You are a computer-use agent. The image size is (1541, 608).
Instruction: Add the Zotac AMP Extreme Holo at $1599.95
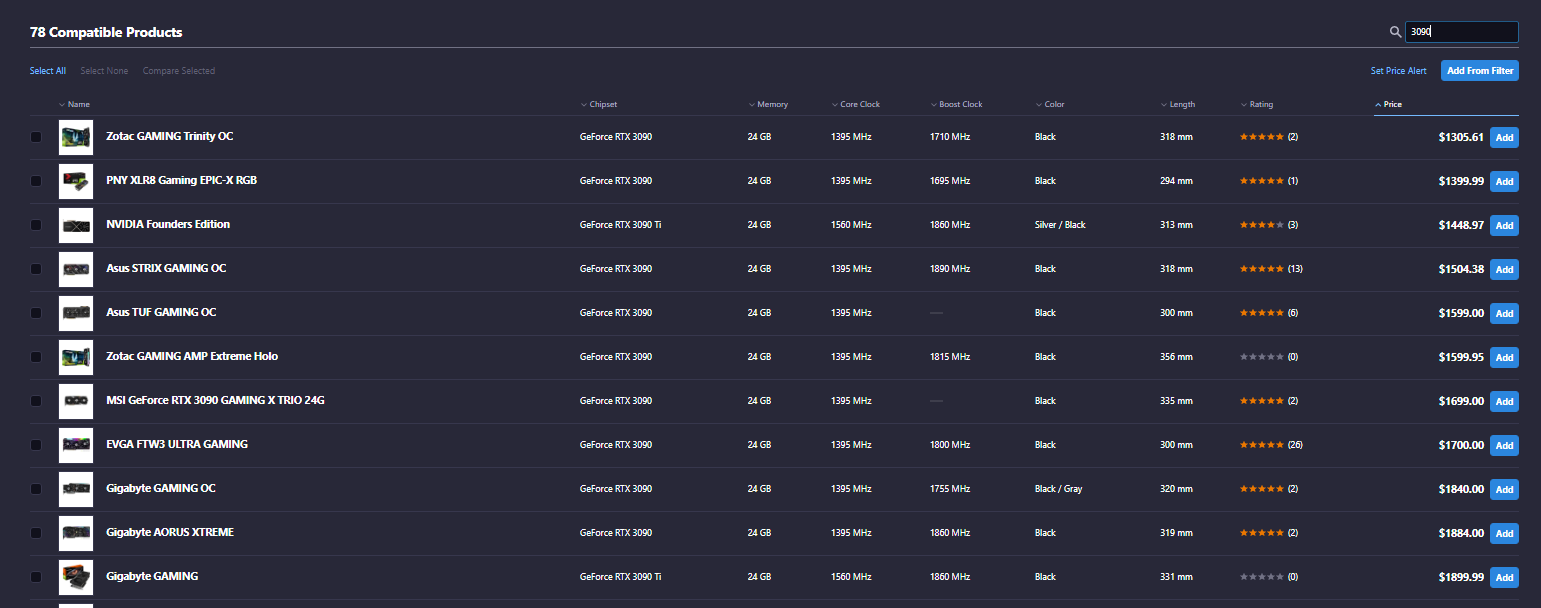(x=1504, y=358)
